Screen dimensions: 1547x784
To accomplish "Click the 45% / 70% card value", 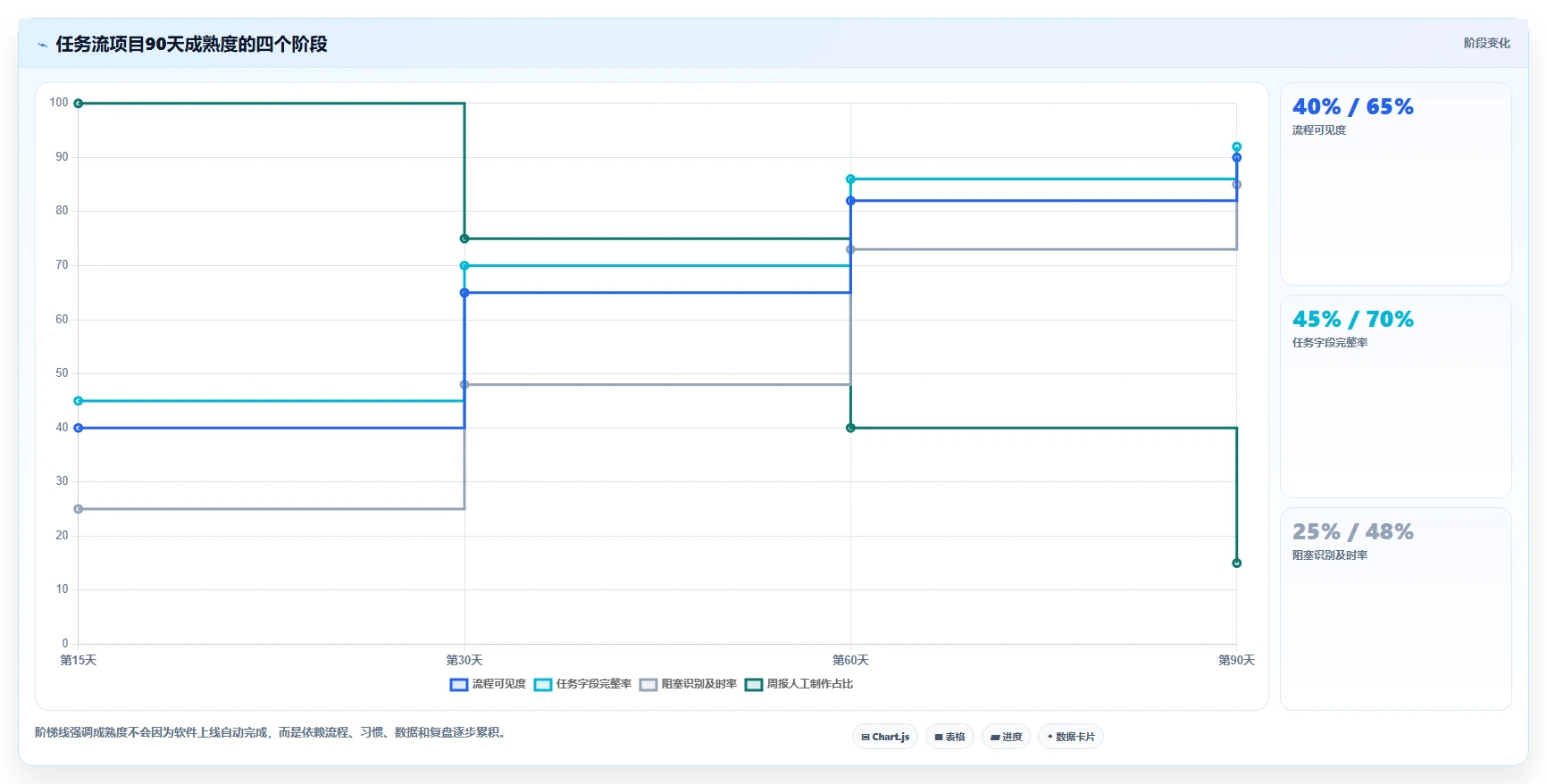I will click(x=1352, y=320).
